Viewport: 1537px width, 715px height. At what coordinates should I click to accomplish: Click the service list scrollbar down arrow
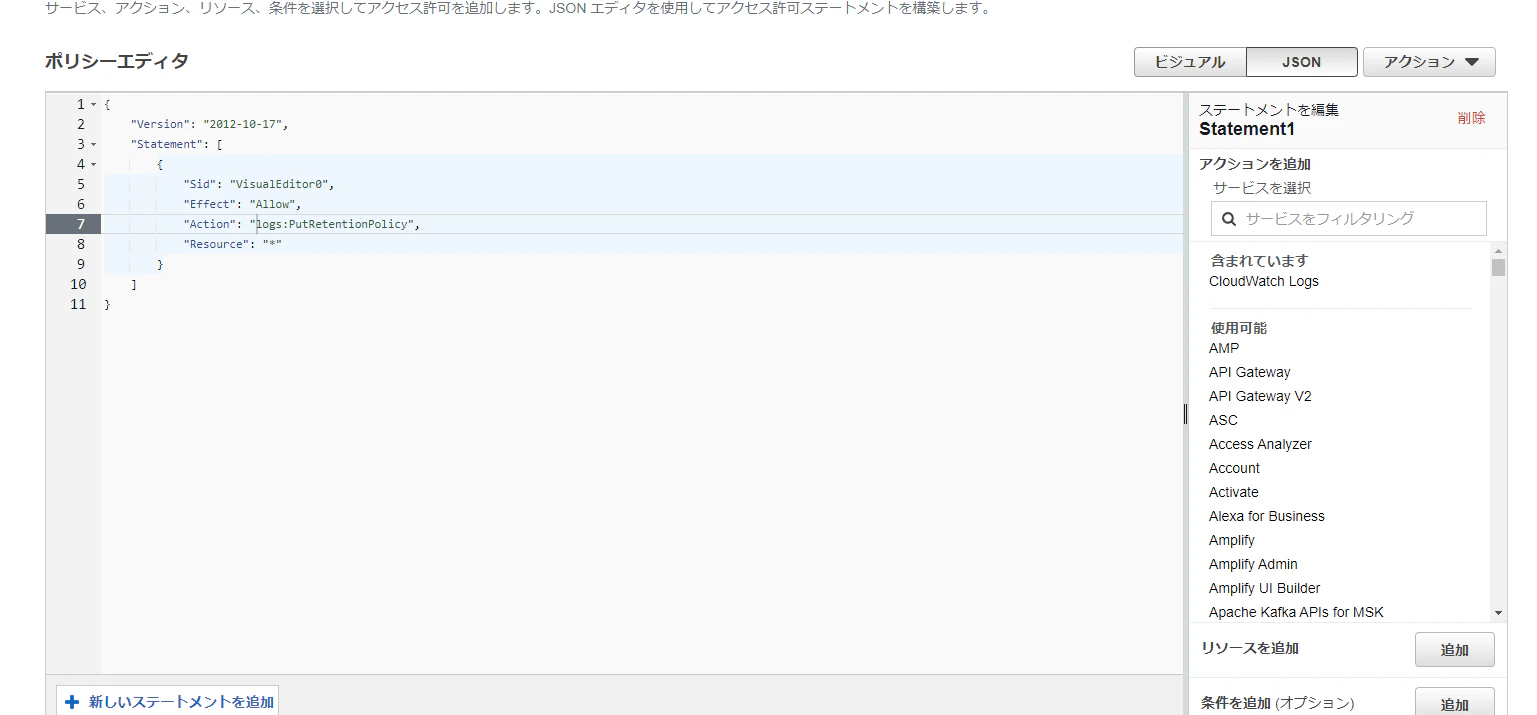1498,612
